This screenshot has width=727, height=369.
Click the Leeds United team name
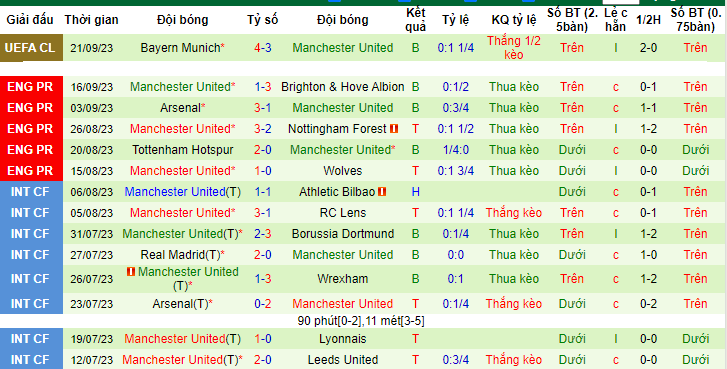tap(343, 360)
